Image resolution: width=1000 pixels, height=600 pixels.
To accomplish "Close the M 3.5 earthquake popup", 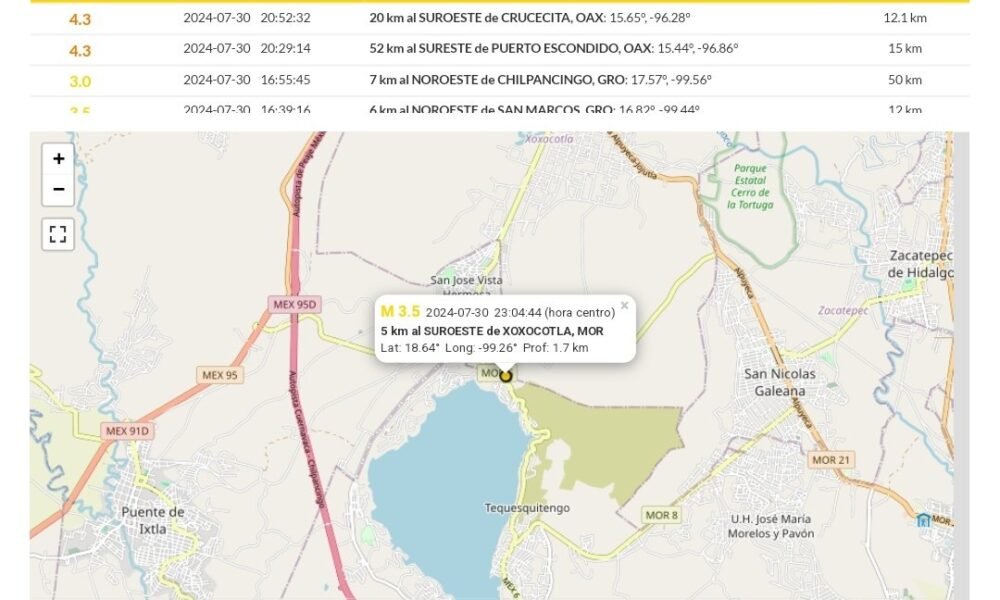I will tap(624, 305).
